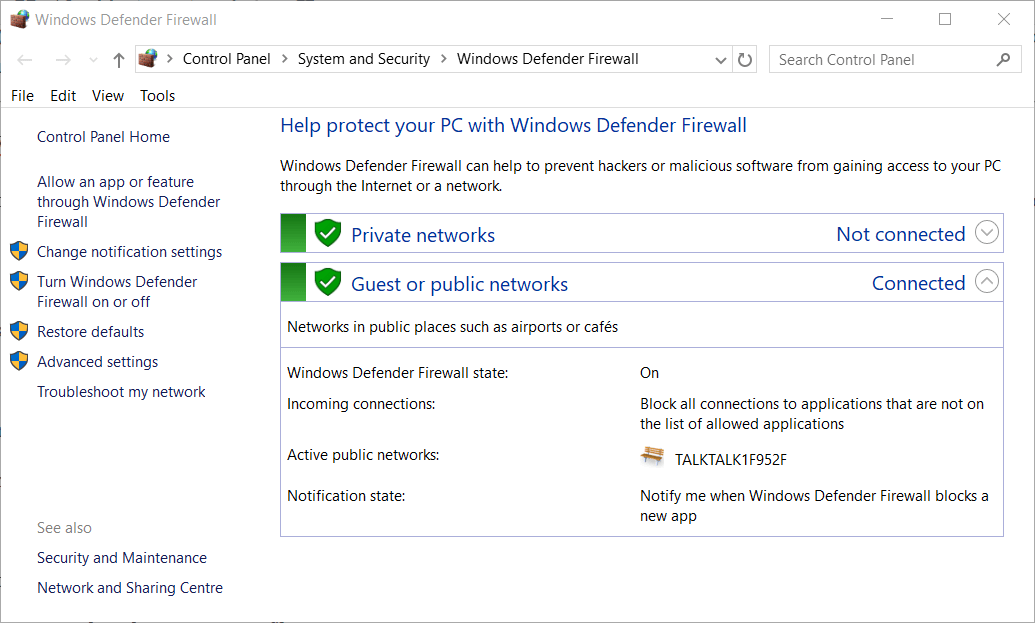The width and height of the screenshot is (1035, 623).
Task: Click green shield icon for Private networks
Action: [327, 233]
